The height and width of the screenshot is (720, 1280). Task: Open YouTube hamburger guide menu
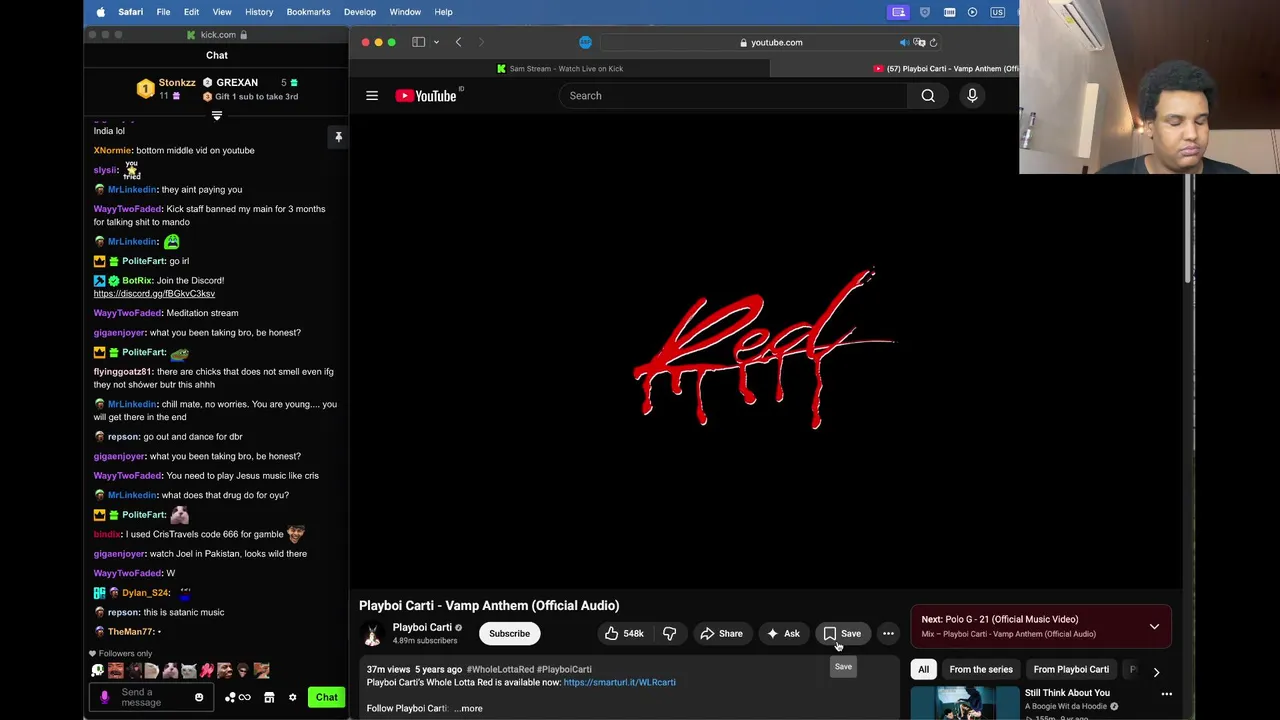pos(372,96)
